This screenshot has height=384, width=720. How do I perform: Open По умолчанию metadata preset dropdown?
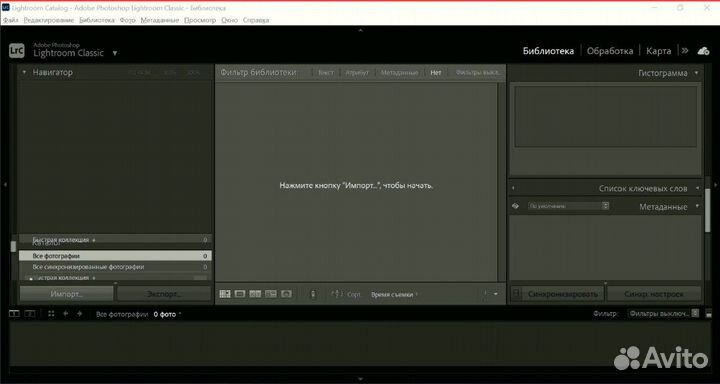(568, 206)
